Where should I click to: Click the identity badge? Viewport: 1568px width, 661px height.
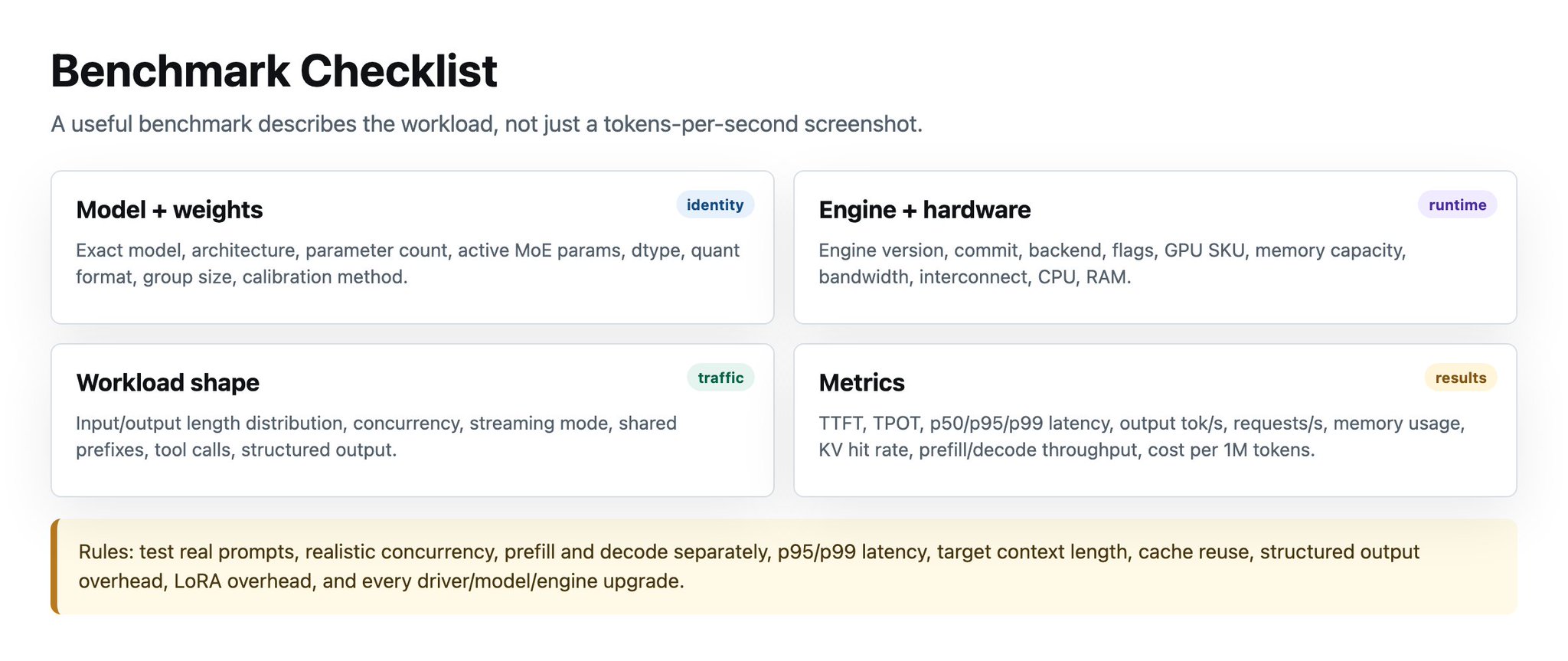click(x=715, y=205)
